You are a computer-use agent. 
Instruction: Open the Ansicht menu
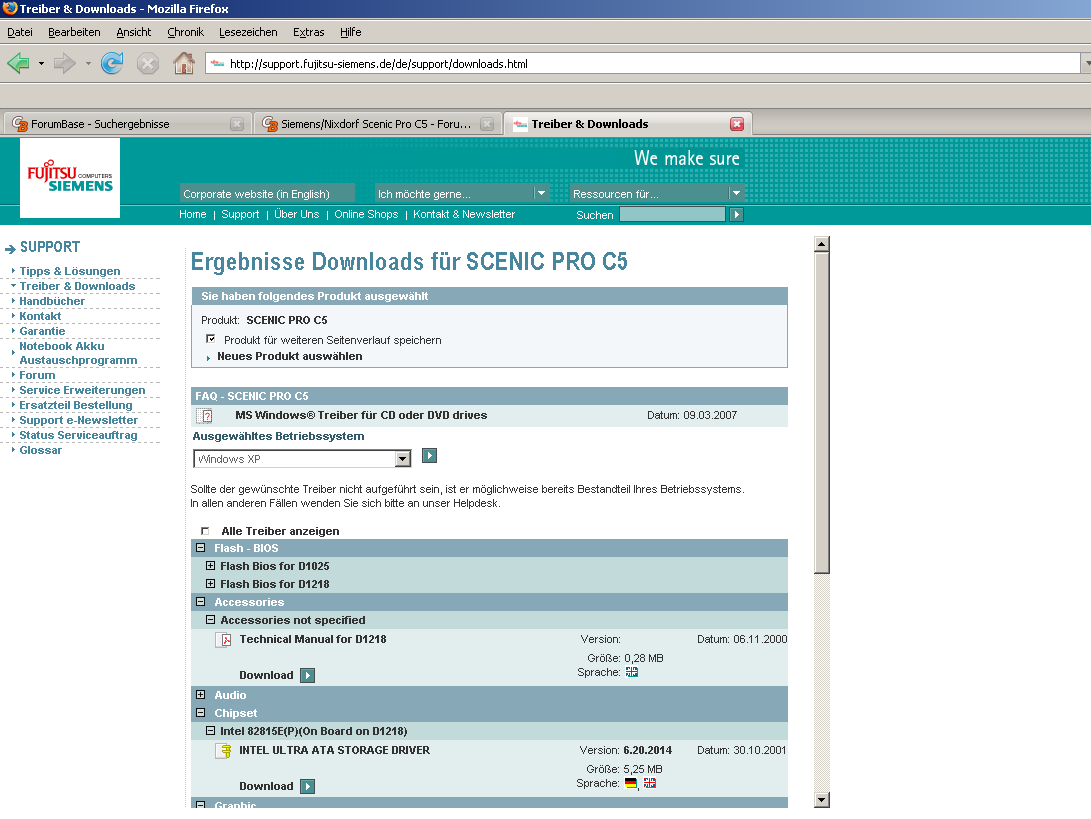click(x=134, y=32)
